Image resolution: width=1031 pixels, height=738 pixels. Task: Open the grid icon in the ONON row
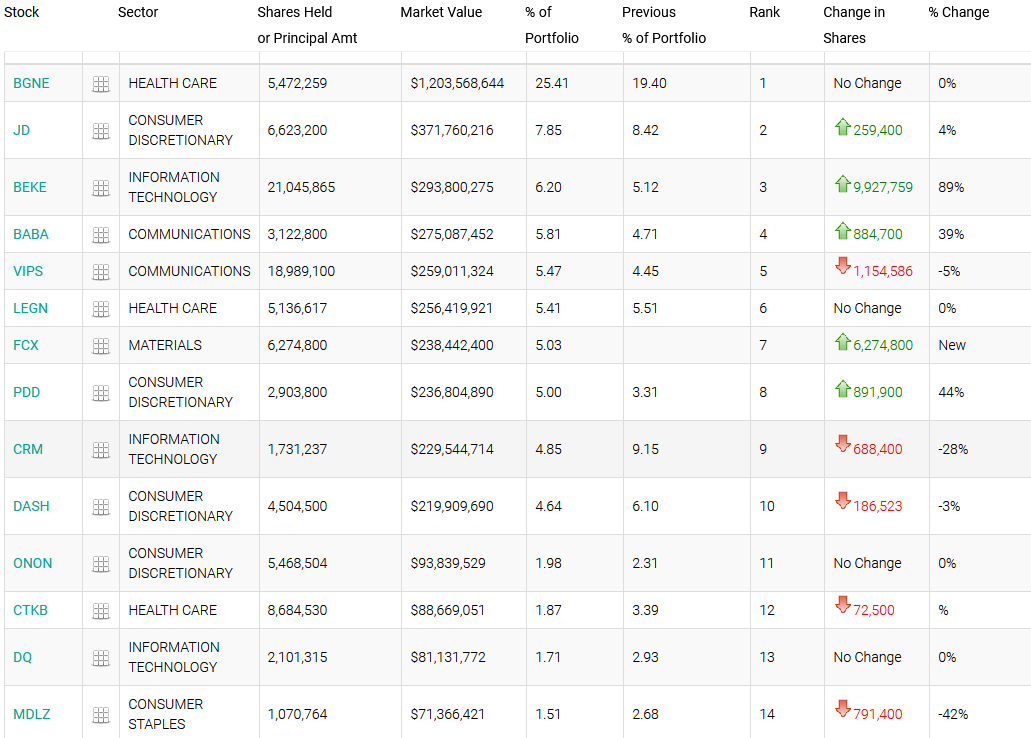[x=101, y=564]
